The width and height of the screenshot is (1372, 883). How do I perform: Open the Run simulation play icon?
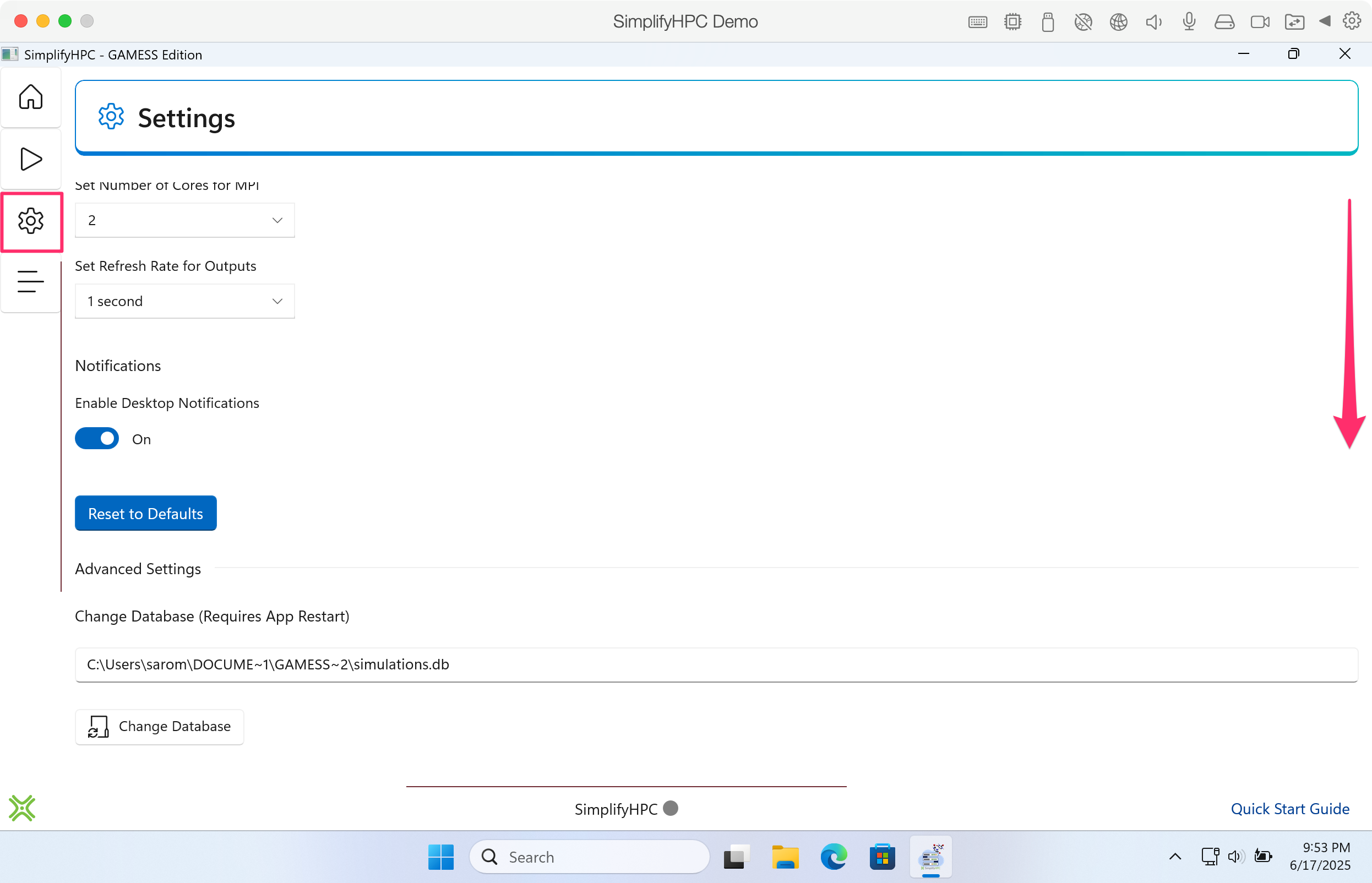[x=30, y=159]
